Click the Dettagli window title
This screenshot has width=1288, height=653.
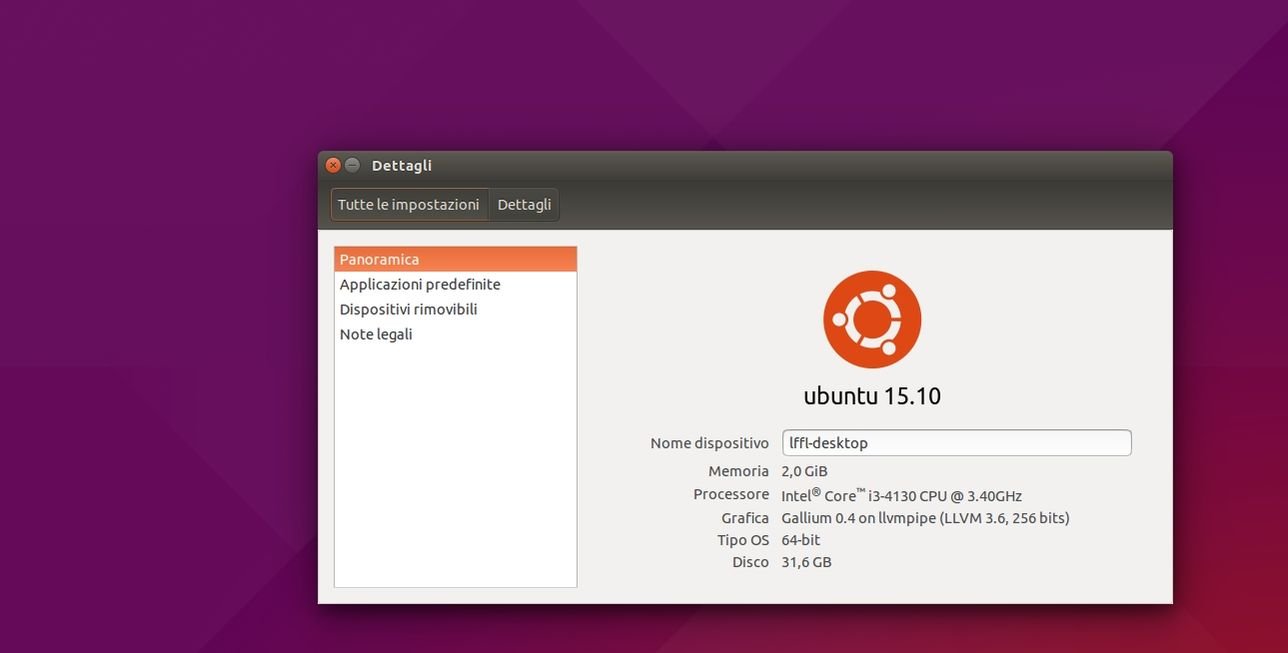[402, 165]
